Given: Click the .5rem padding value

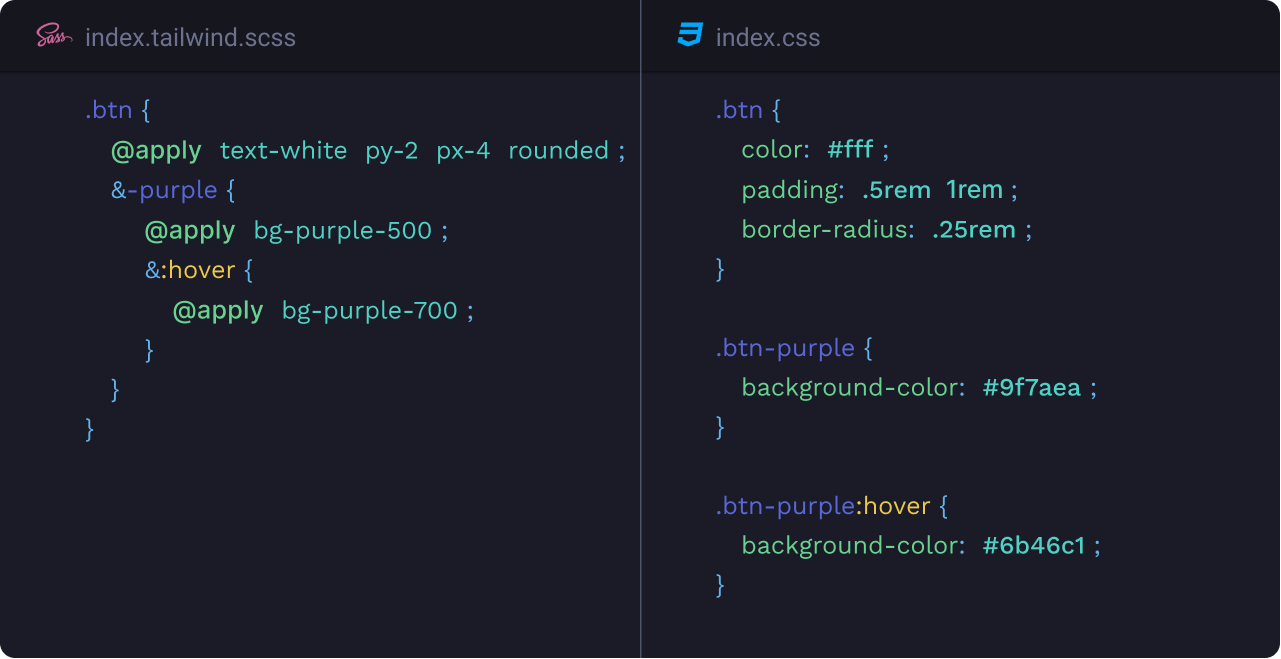Looking at the screenshot, I should 896,190.
